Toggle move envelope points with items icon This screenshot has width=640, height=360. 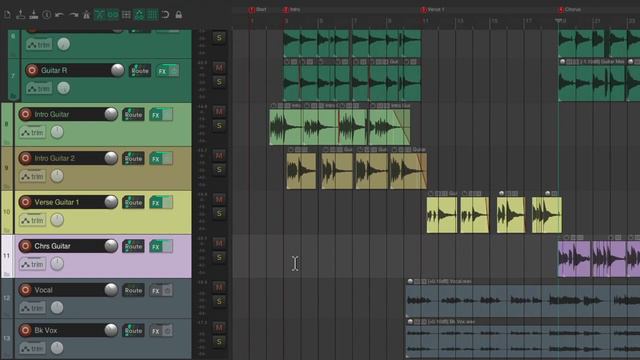pyautogui.click(x=139, y=15)
